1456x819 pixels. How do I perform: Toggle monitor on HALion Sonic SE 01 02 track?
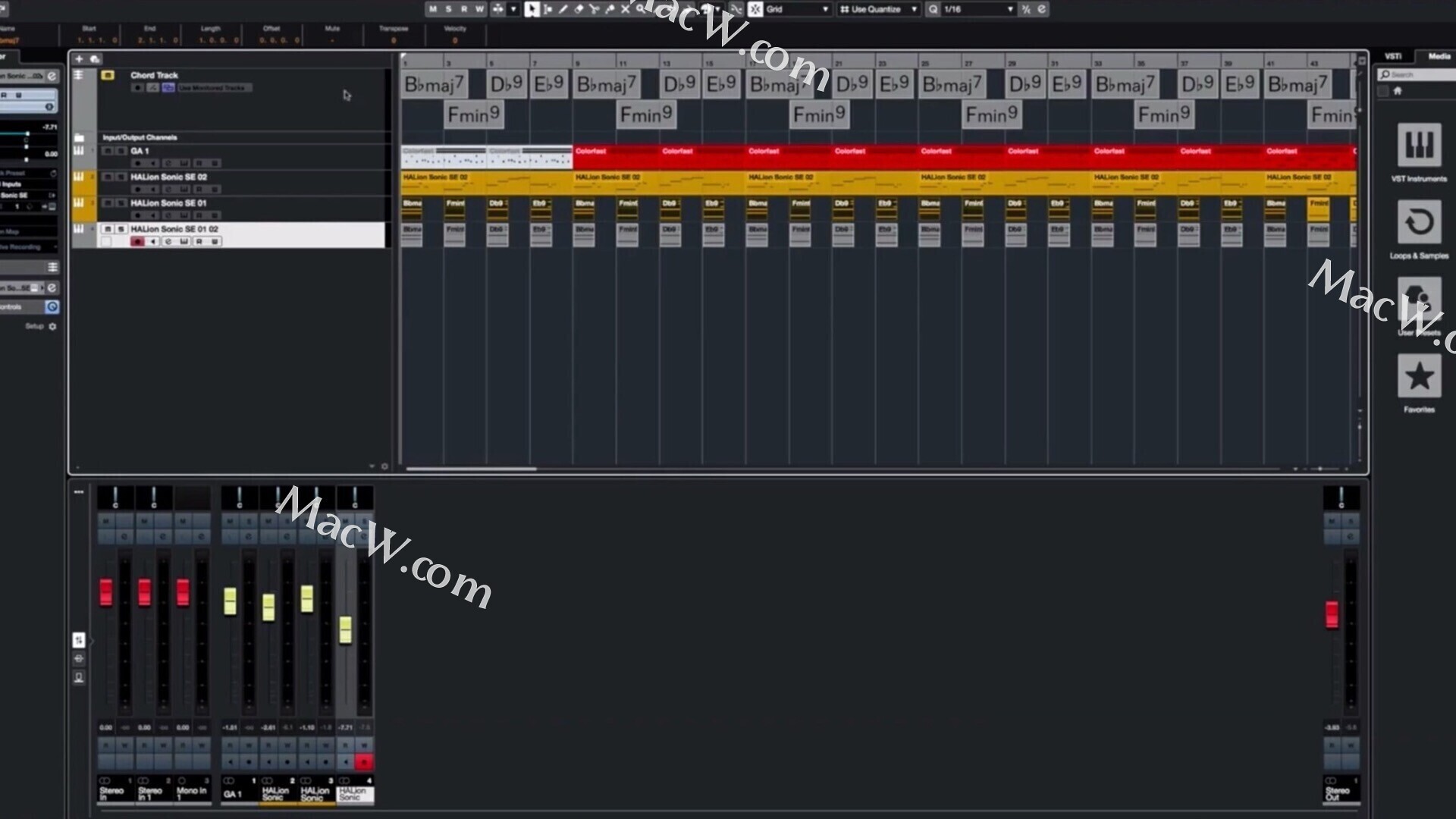tap(153, 241)
